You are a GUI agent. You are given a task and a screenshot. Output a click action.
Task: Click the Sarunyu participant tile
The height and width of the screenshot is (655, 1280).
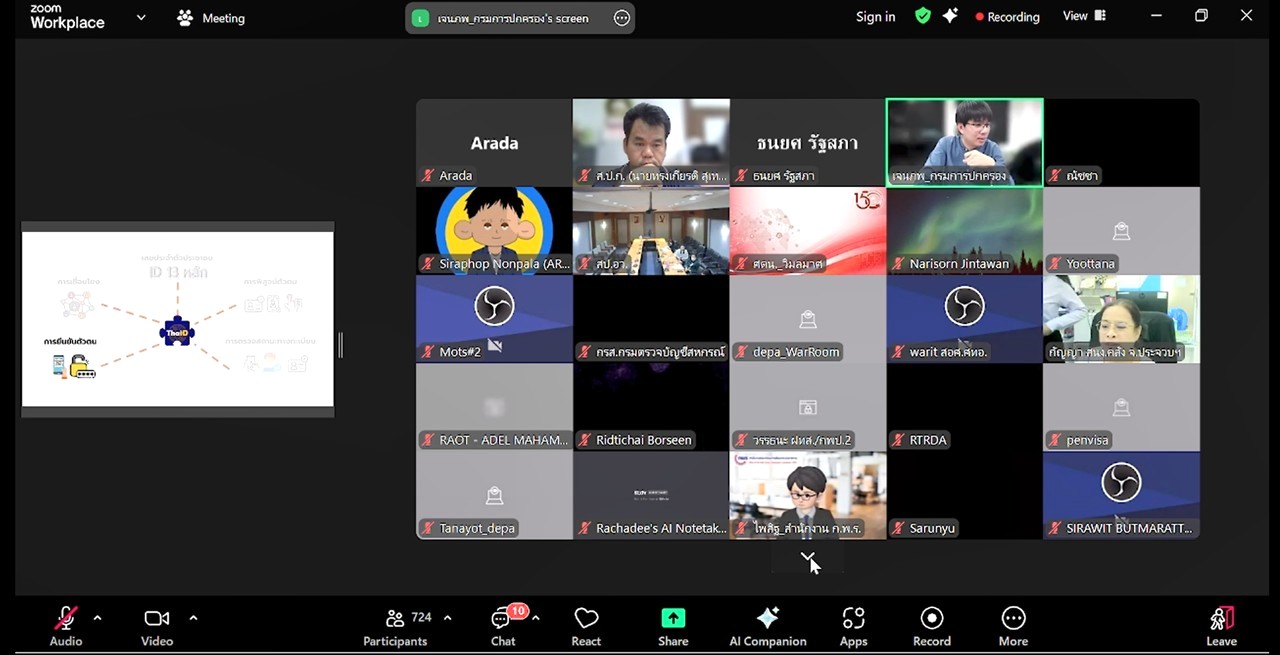click(965, 495)
